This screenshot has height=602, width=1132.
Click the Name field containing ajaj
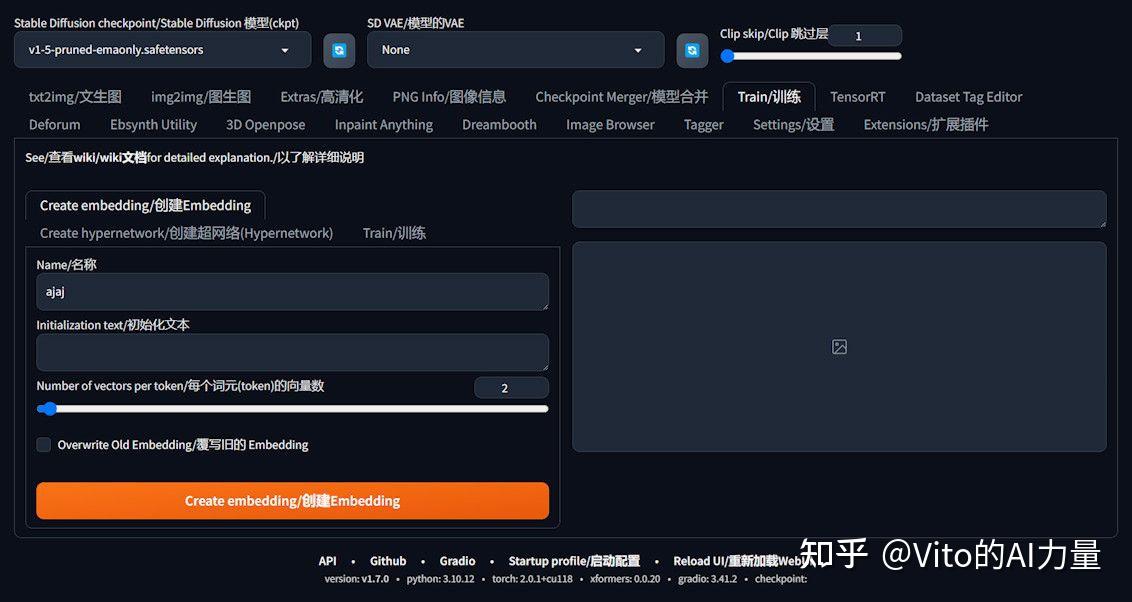pos(292,292)
